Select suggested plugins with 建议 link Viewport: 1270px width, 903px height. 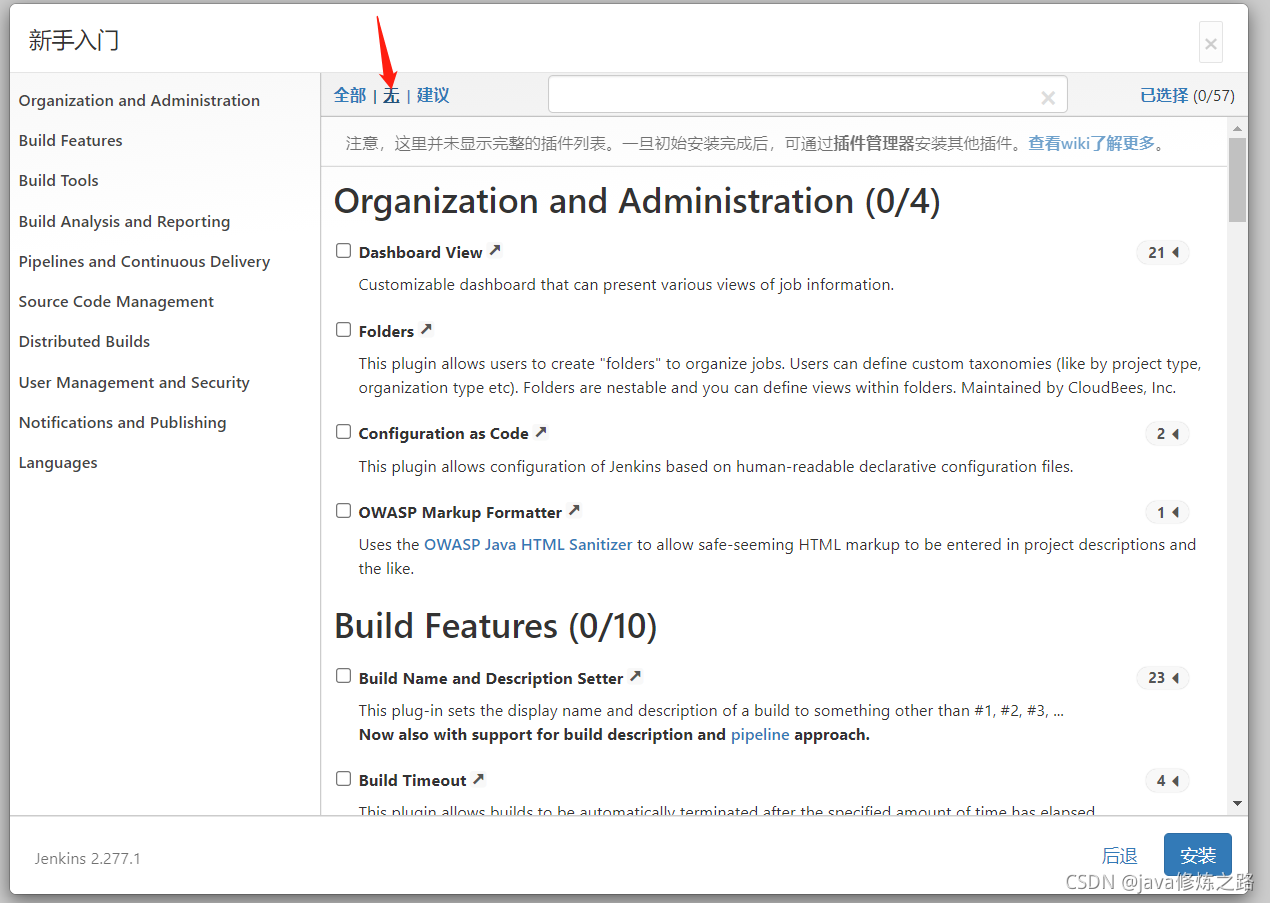point(433,95)
